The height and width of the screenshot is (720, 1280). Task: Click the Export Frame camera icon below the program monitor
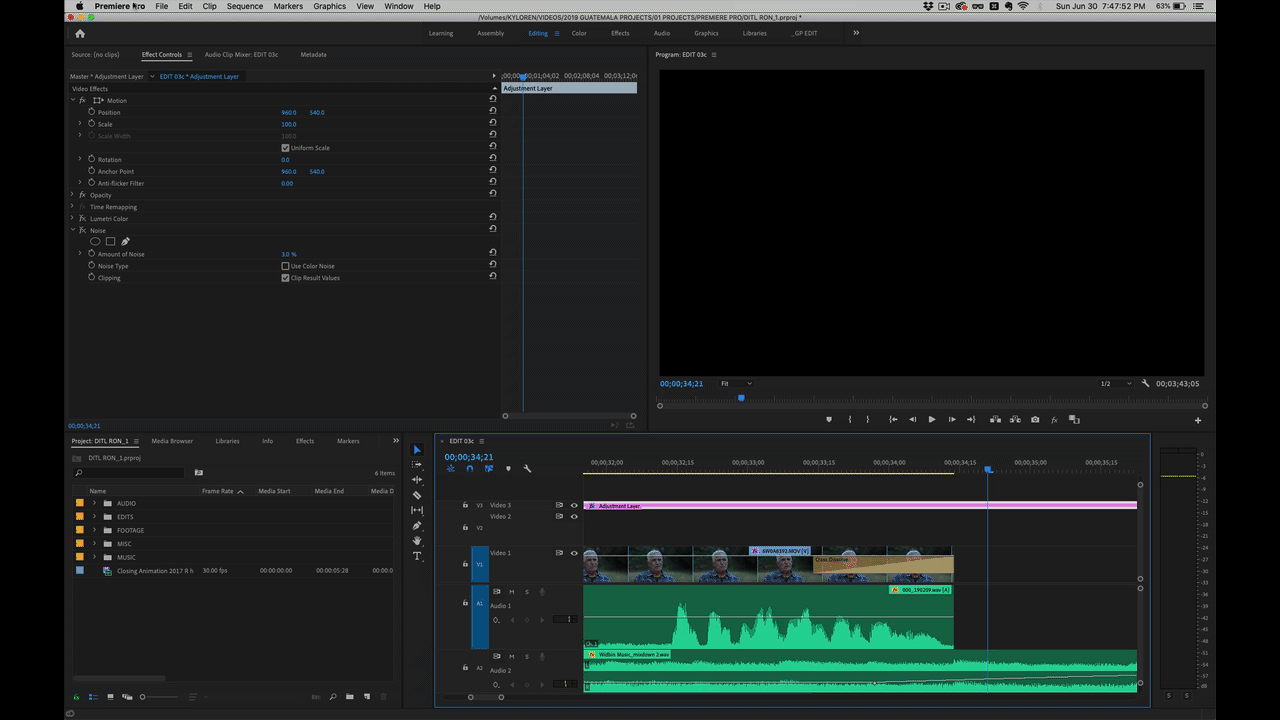(1035, 419)
